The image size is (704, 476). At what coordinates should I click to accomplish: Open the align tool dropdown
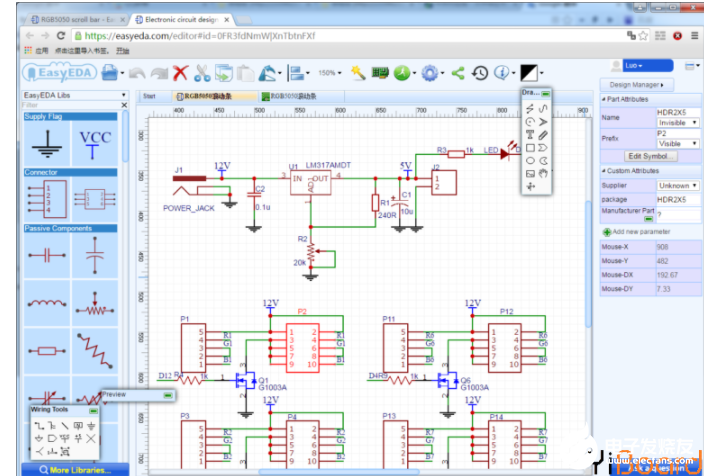click(299, 73)
